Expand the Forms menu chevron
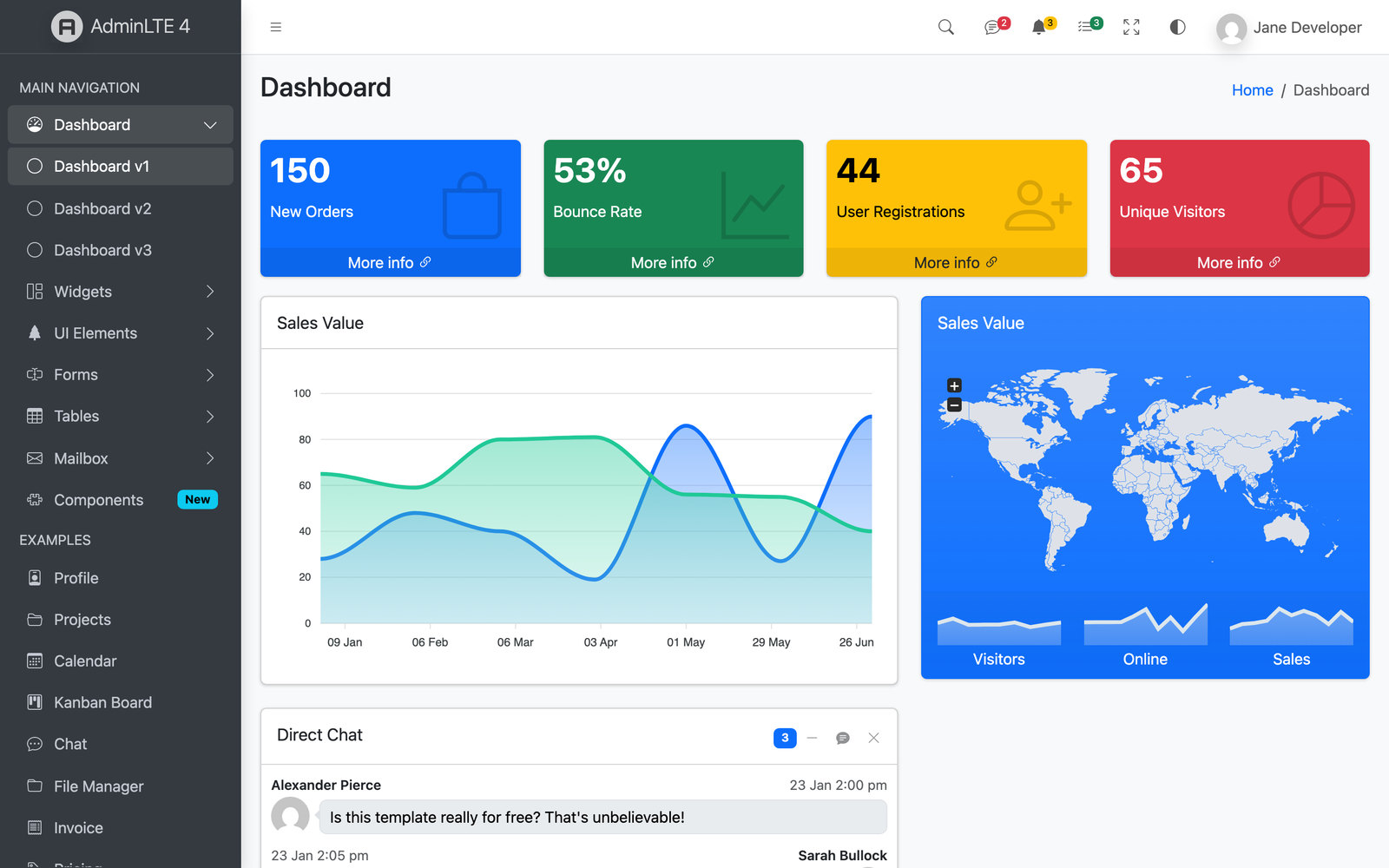Screen dimensions: 1389x868 (x=210, y=375)
